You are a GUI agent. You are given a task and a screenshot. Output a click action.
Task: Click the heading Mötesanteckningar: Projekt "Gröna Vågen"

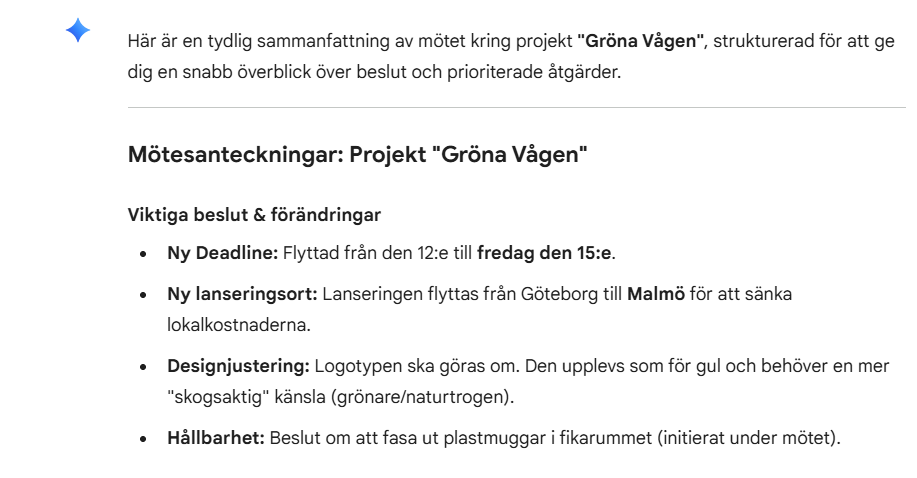(357, 155)
